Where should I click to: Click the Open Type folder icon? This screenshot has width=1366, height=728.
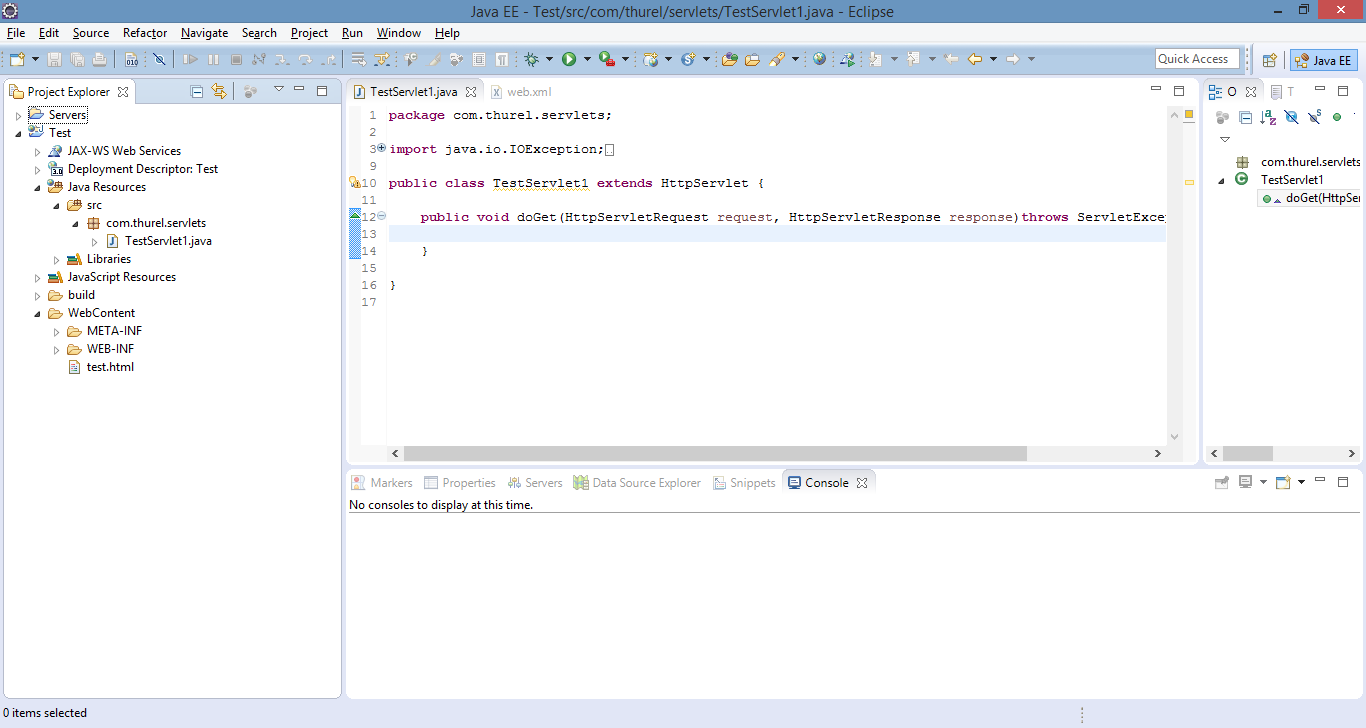click(729, 60)
